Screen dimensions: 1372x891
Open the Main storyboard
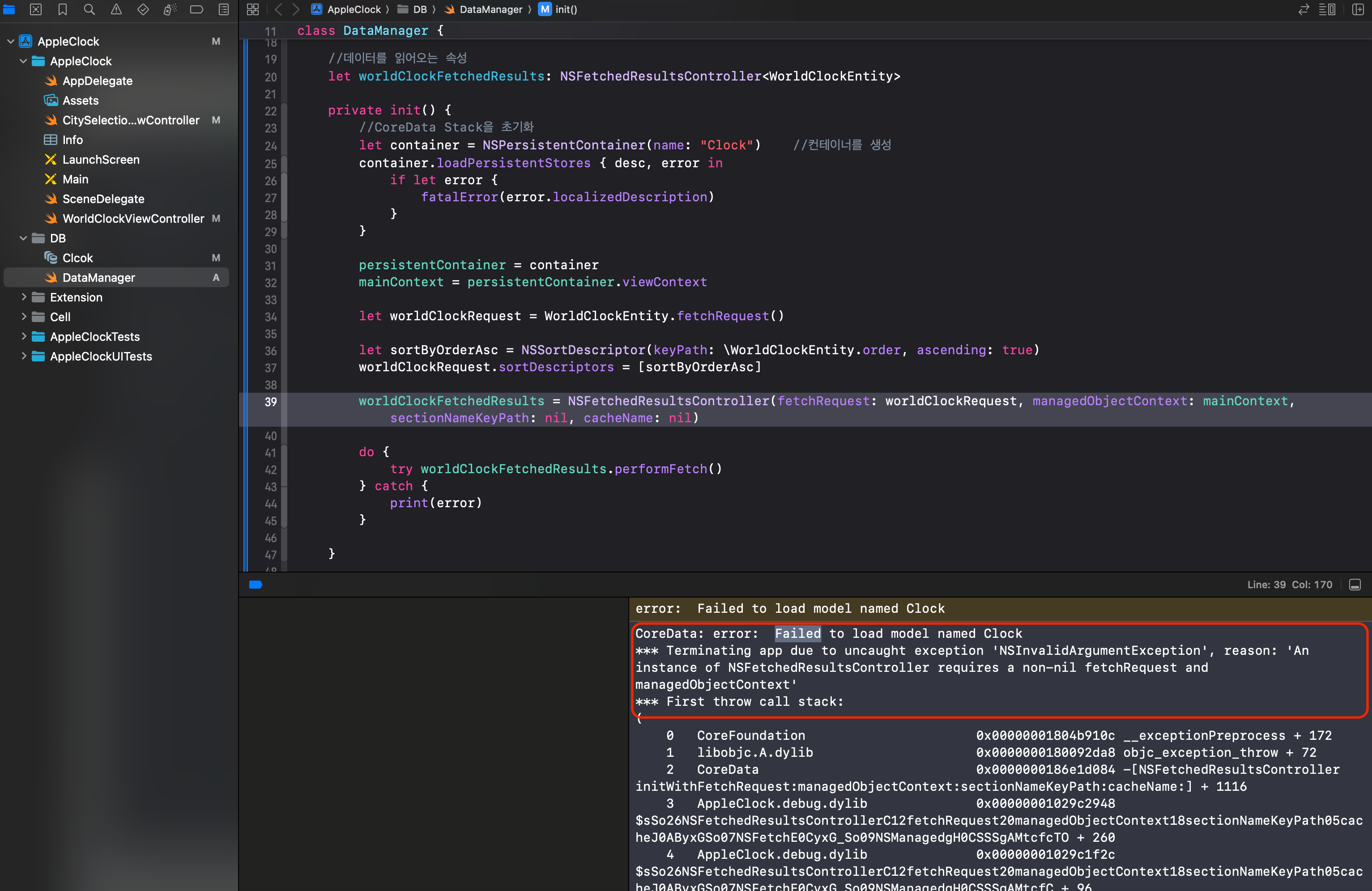point(75,179)
